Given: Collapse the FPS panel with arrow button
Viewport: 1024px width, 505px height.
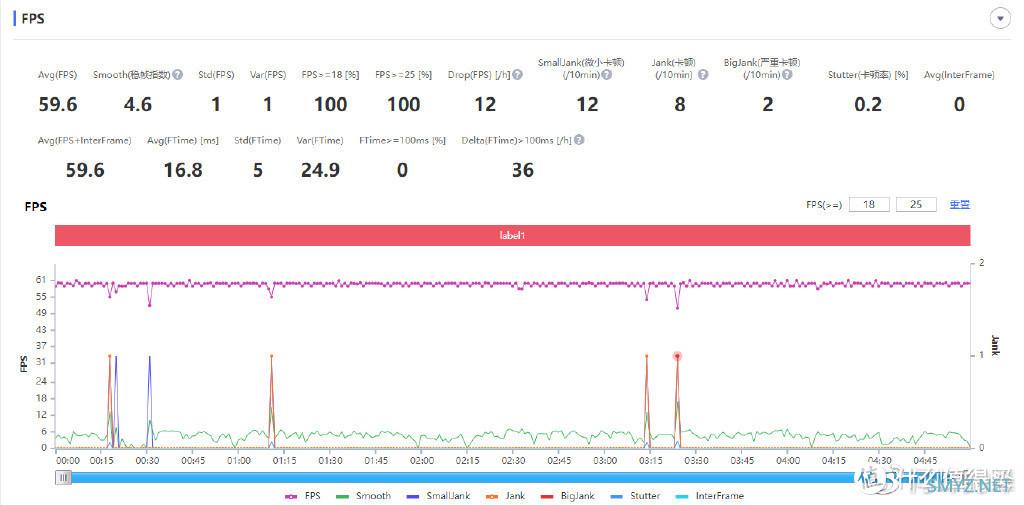Looking at the screenshot, I should 998,18.
